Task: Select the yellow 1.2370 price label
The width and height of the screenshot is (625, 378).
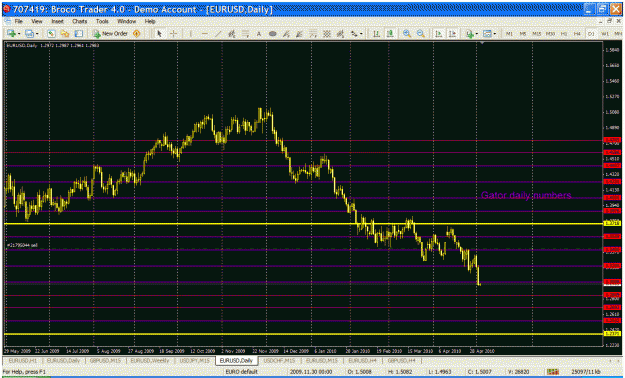Action: (x=612, y=334)
